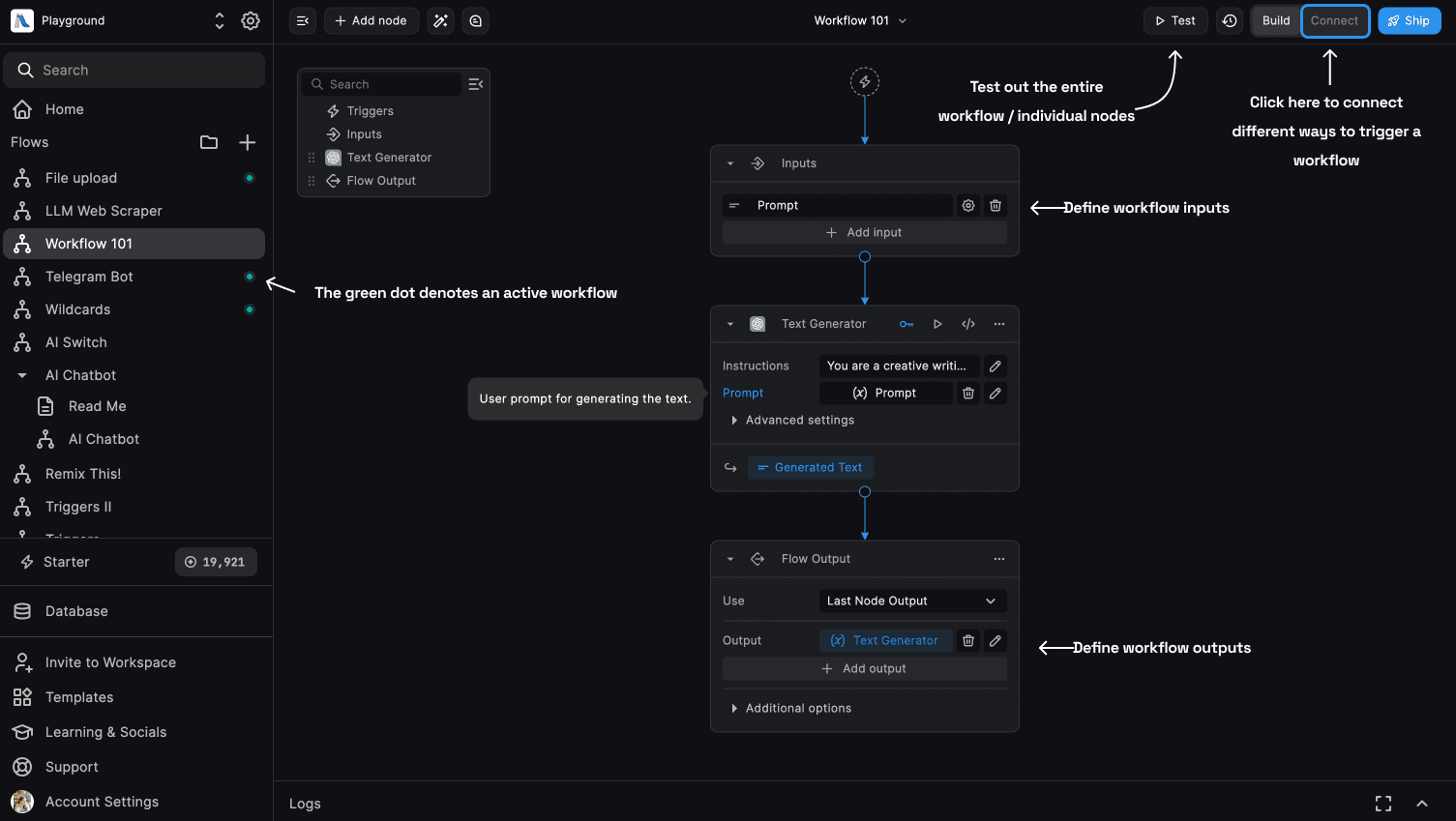Add a new flow with plus icon

[248, 142]
